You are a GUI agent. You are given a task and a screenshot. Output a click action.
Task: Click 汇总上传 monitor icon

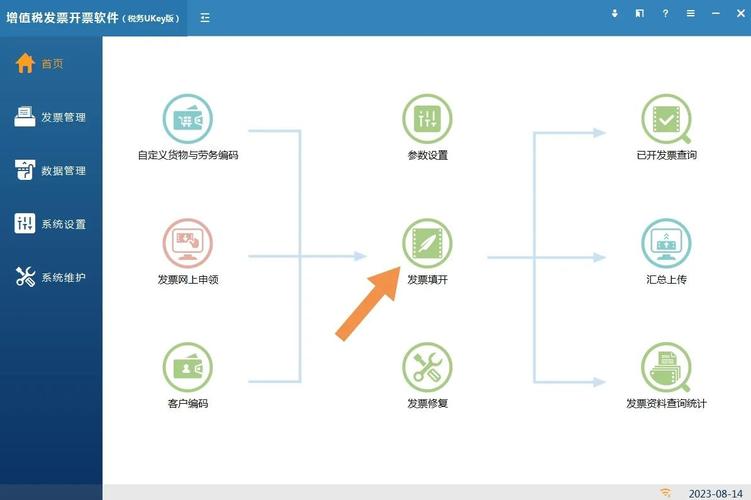(666, 243)
